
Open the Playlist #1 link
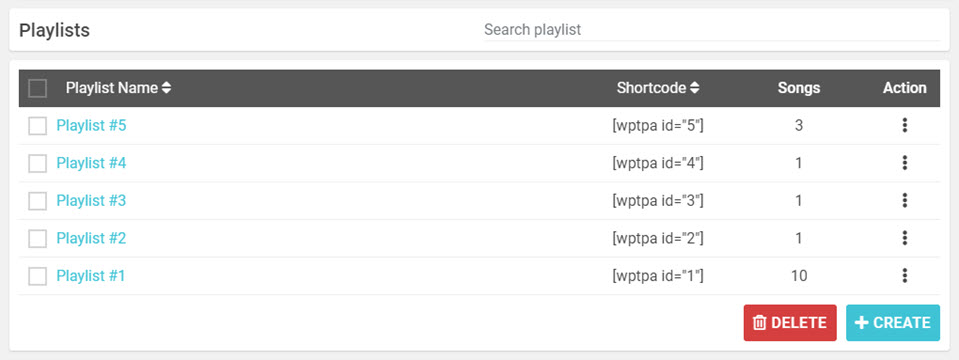(91, 276)
